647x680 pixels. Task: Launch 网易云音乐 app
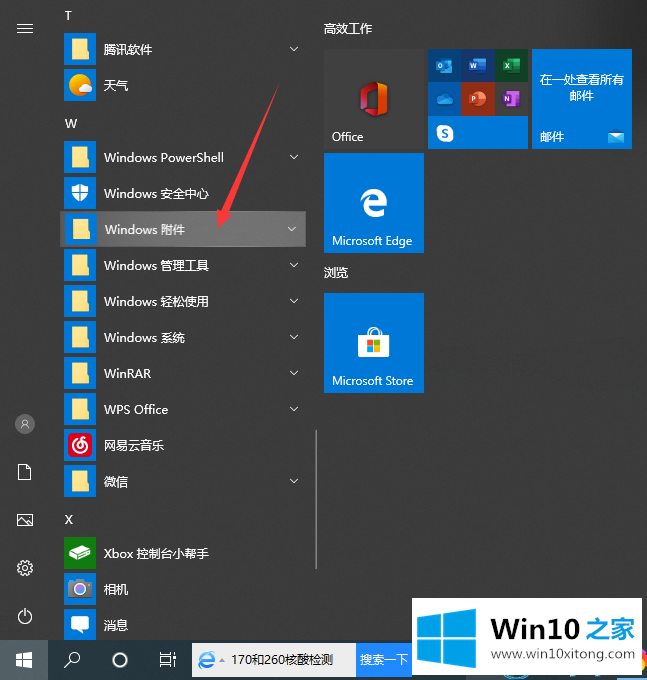184,445
